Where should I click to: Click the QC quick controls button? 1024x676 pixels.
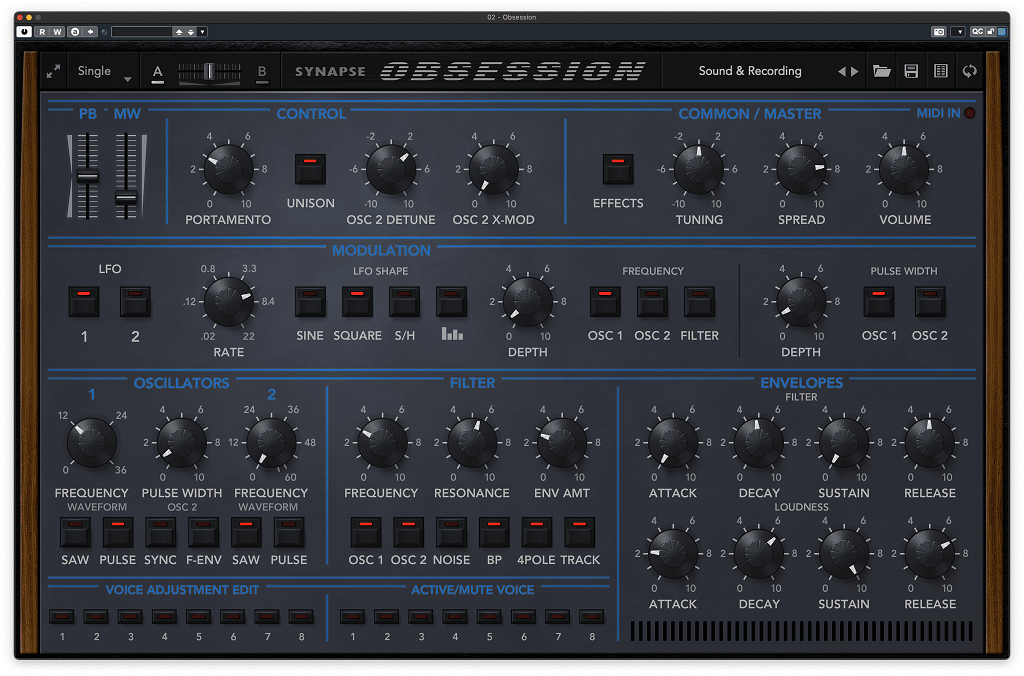(x=977, y=31)
